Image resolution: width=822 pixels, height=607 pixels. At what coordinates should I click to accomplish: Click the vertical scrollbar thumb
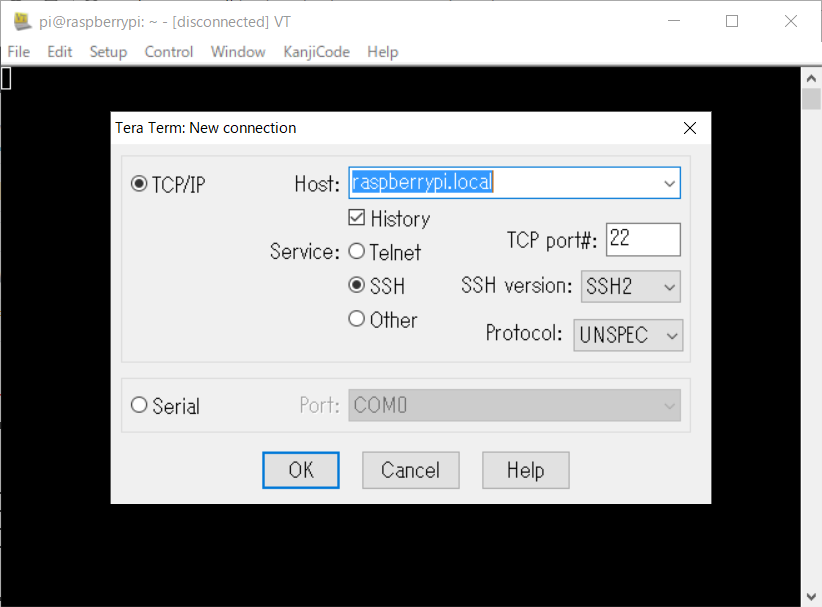tap(812, 99)
